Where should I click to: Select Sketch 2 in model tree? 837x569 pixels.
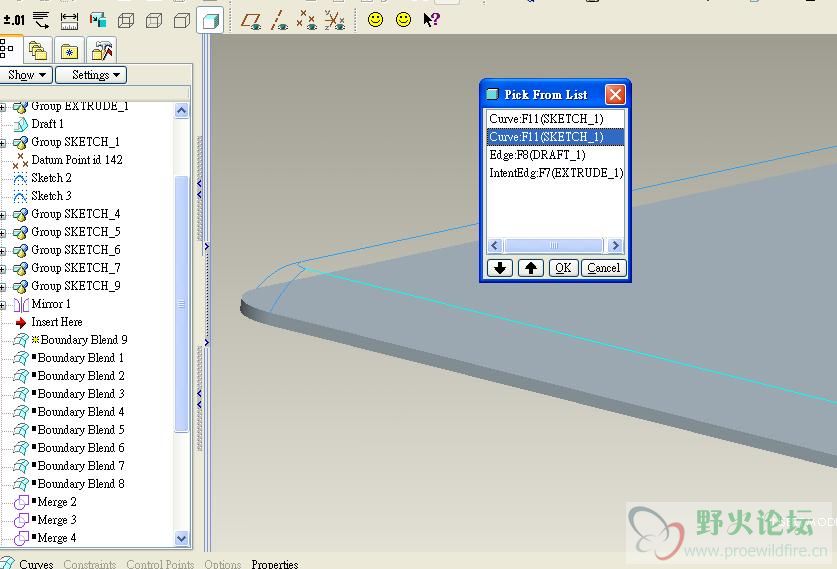click(x=51, y=178)
